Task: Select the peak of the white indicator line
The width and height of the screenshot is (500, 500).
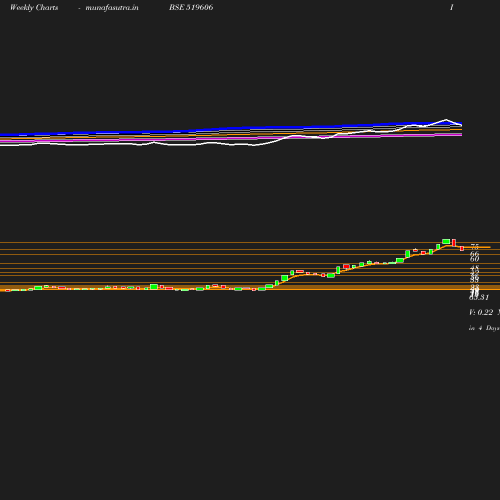Action: [446, 120]
